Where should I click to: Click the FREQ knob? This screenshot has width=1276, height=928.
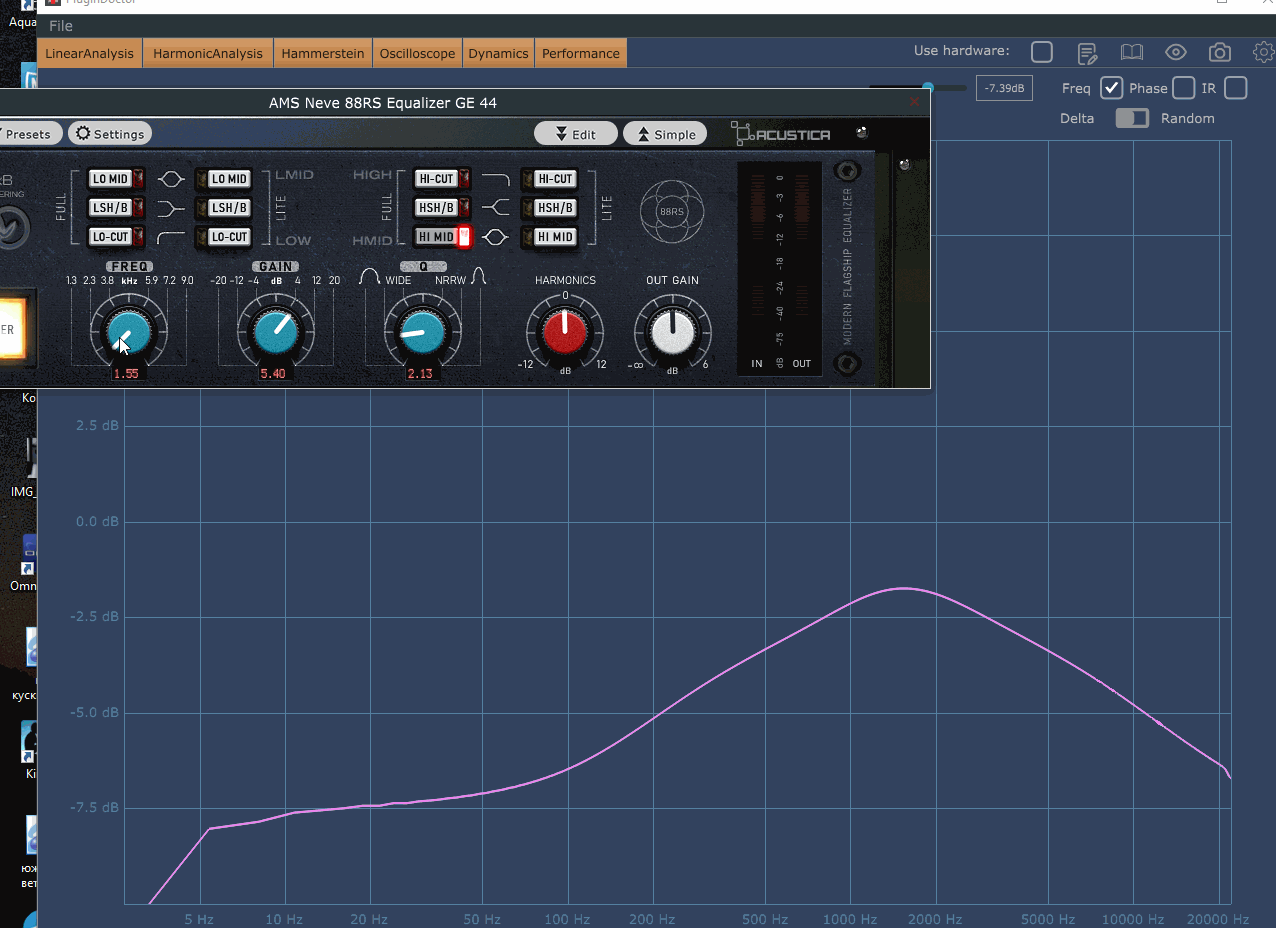click(127, 333)
